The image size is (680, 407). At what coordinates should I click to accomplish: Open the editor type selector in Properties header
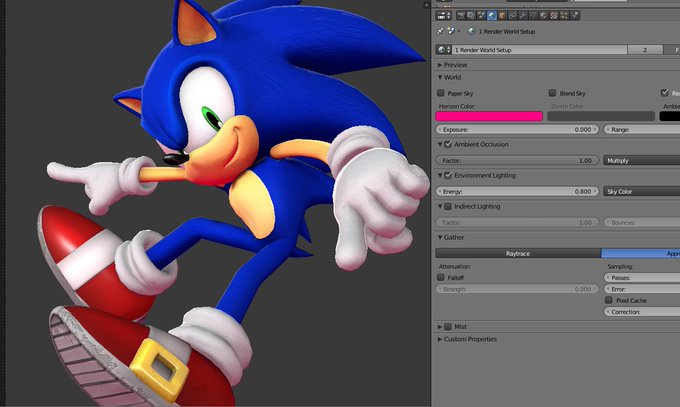(x=443, y=16)
